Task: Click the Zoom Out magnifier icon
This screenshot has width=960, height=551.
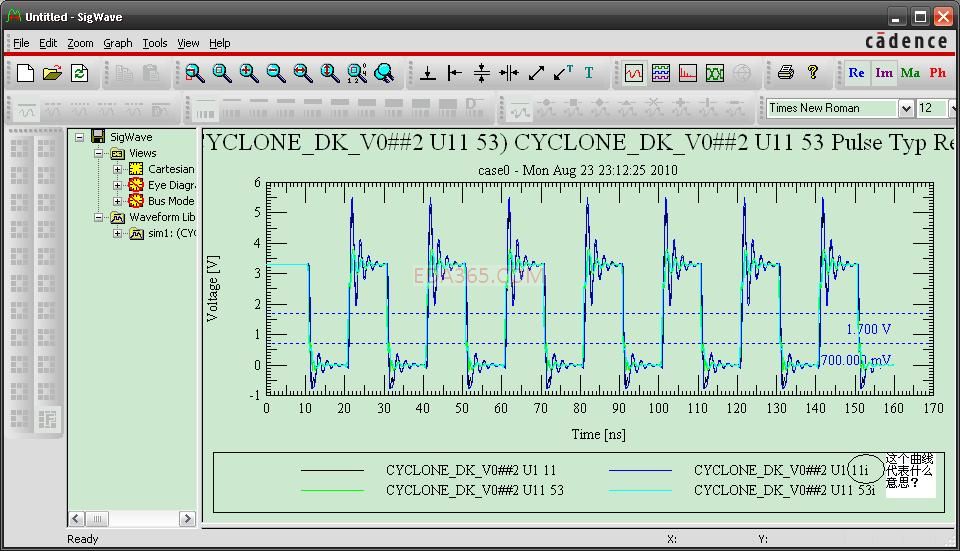Action: [x=275, y=73]
